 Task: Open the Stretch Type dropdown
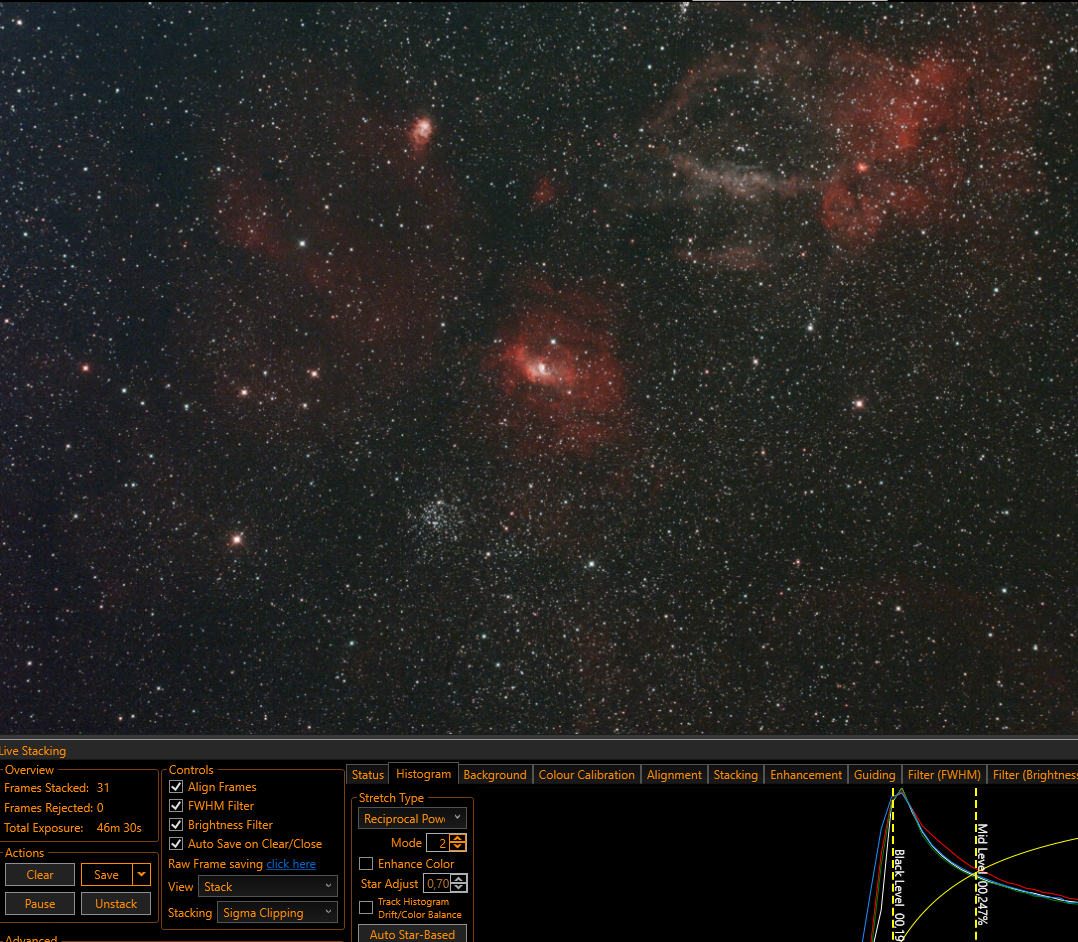coord(412,818)
